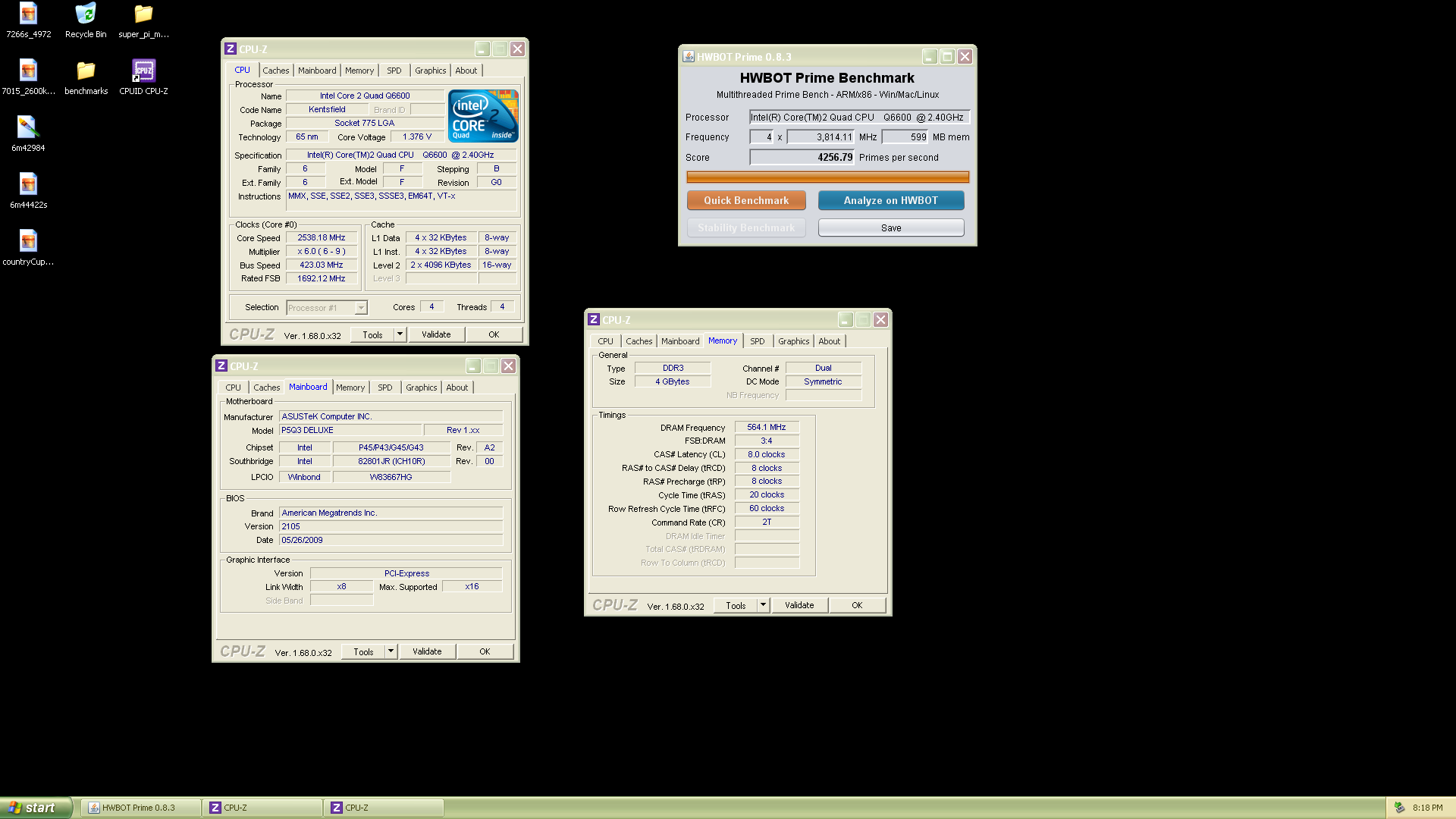This screenshot has width=1456, height=819.
Task: Click Analyze on HWBOT button
Action: [891, 200]
